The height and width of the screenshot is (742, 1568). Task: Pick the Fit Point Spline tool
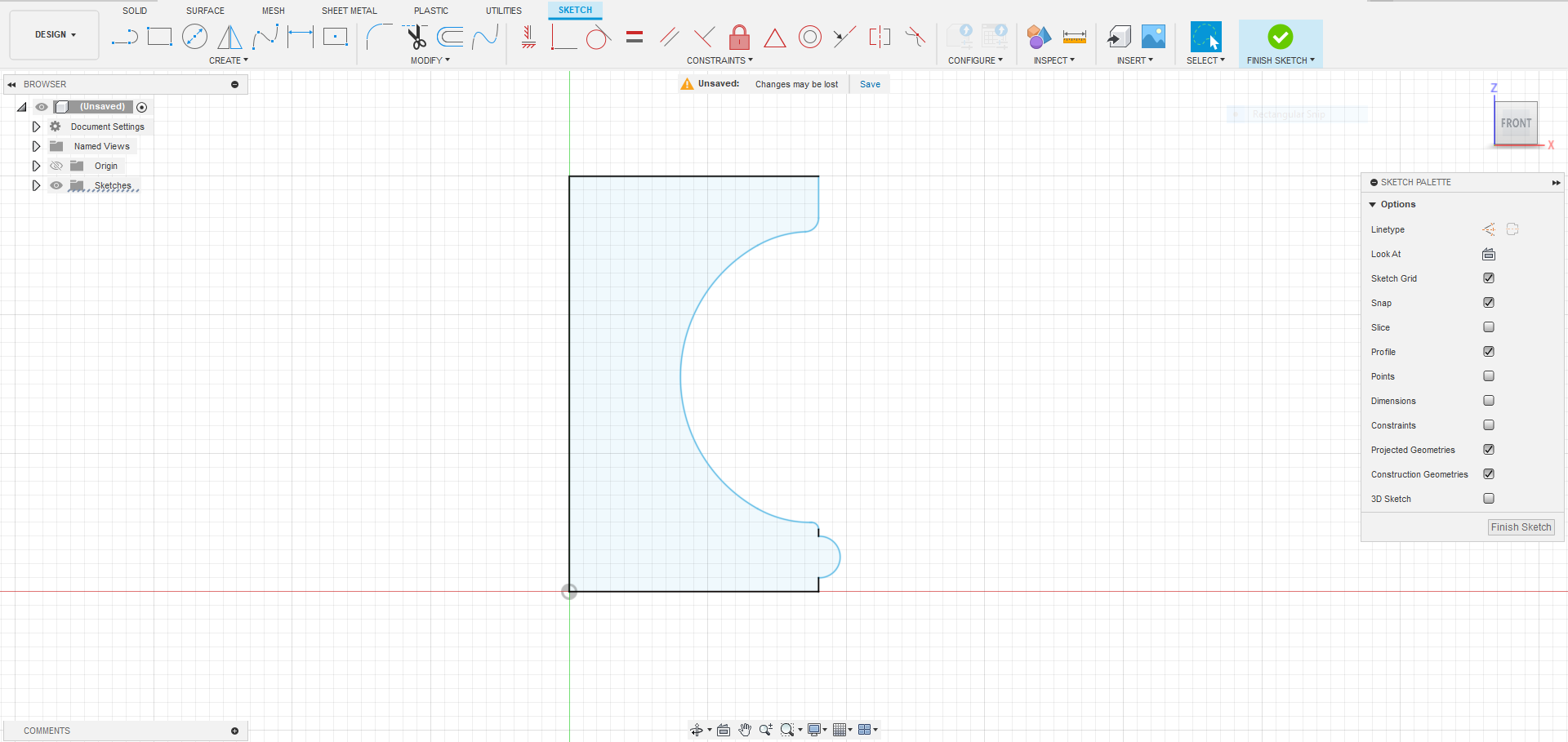click(265, 37)
